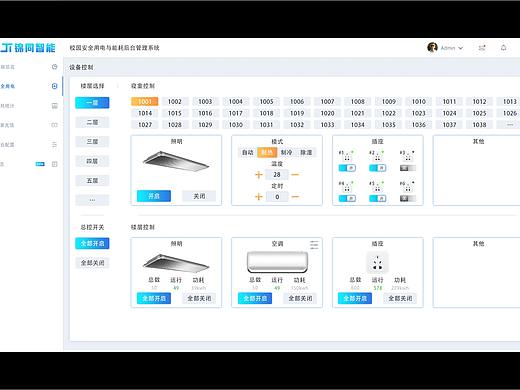520x390 pixels.
Task: Click the temperature minus icon beside 28
Action: pos(295,174)
